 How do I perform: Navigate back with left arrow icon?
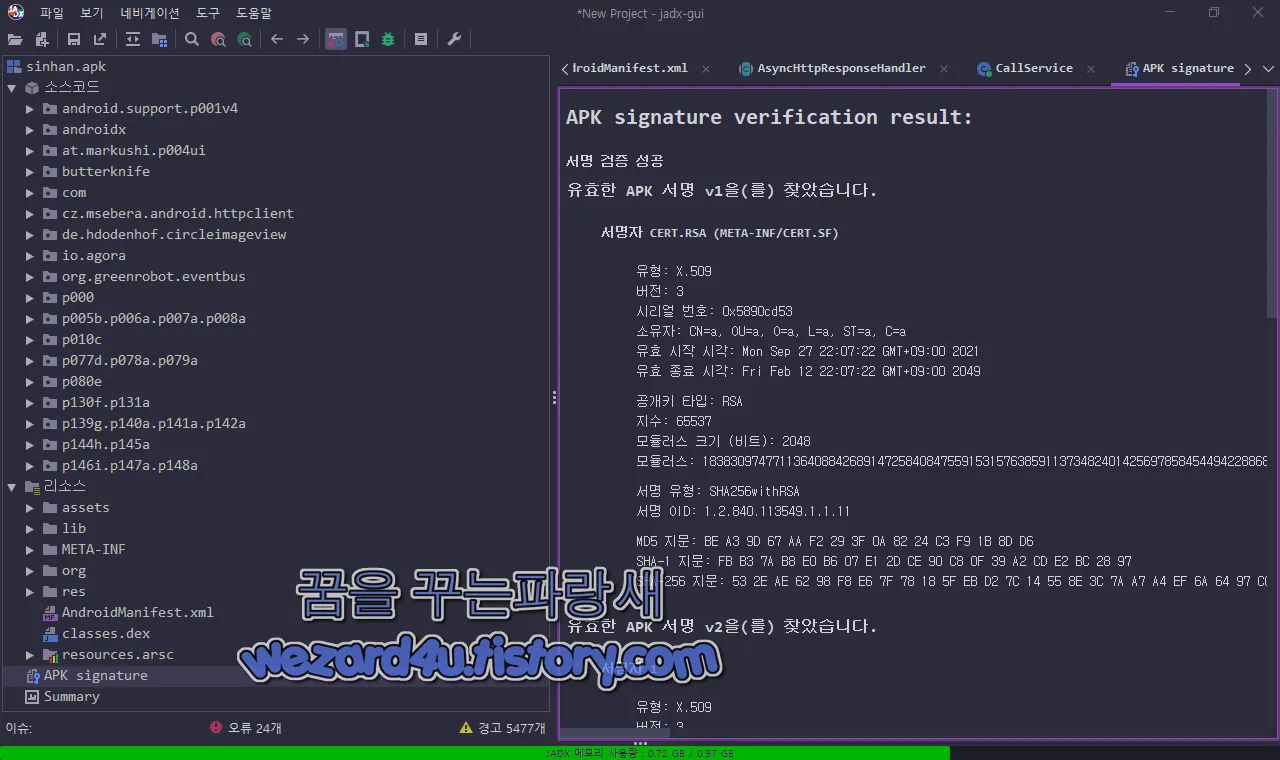(277, 40)
